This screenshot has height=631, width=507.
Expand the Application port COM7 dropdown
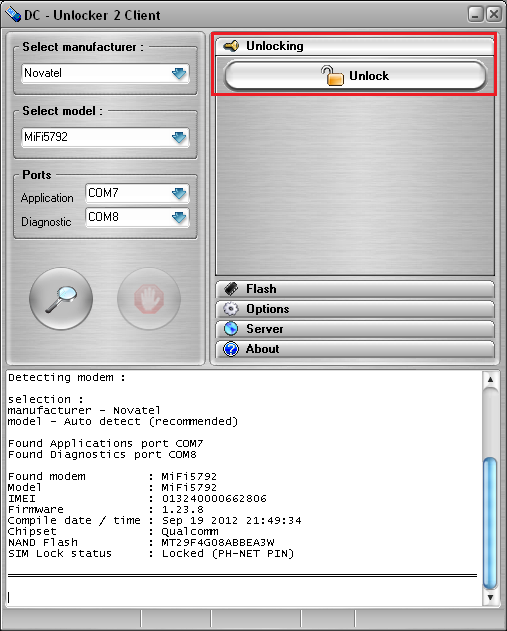[x=137, y=193]
